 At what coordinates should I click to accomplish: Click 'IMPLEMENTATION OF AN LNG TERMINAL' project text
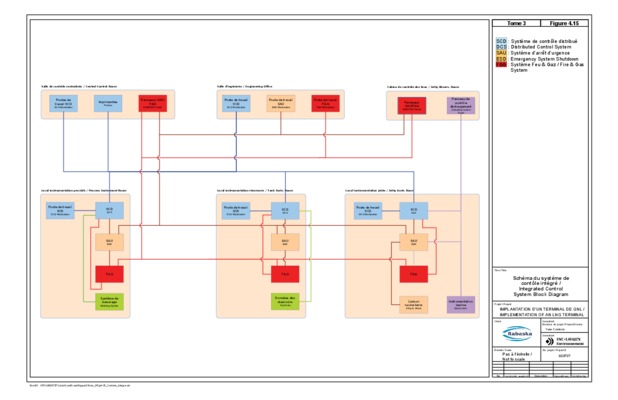point(542,315)
